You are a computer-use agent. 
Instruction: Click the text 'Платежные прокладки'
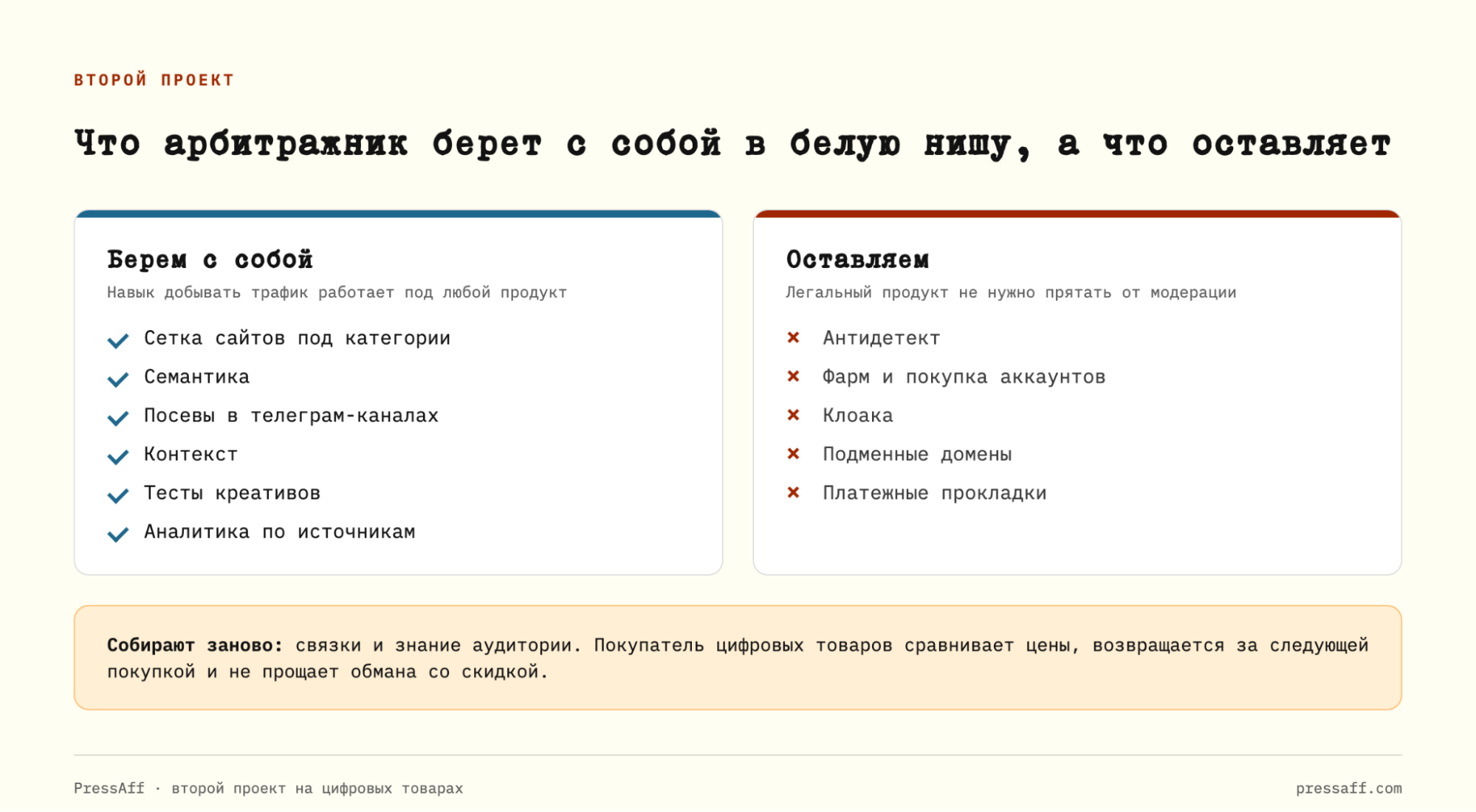point(935,493)
